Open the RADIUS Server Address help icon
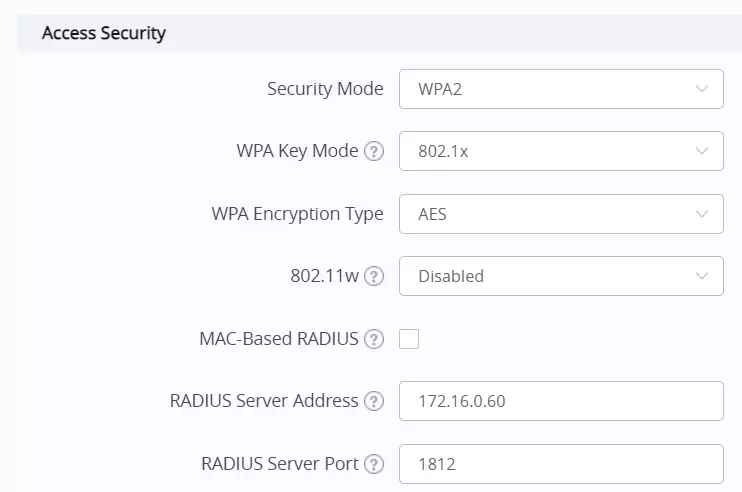742x492 pixels. 374,401
